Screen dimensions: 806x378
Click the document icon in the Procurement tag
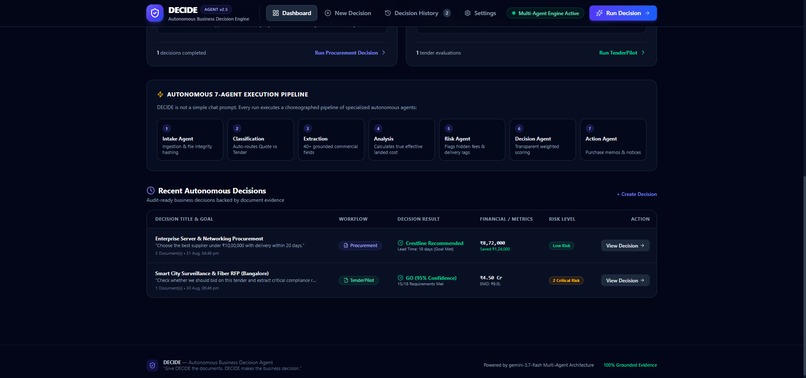pyautogui.click(x=346, y=246)
